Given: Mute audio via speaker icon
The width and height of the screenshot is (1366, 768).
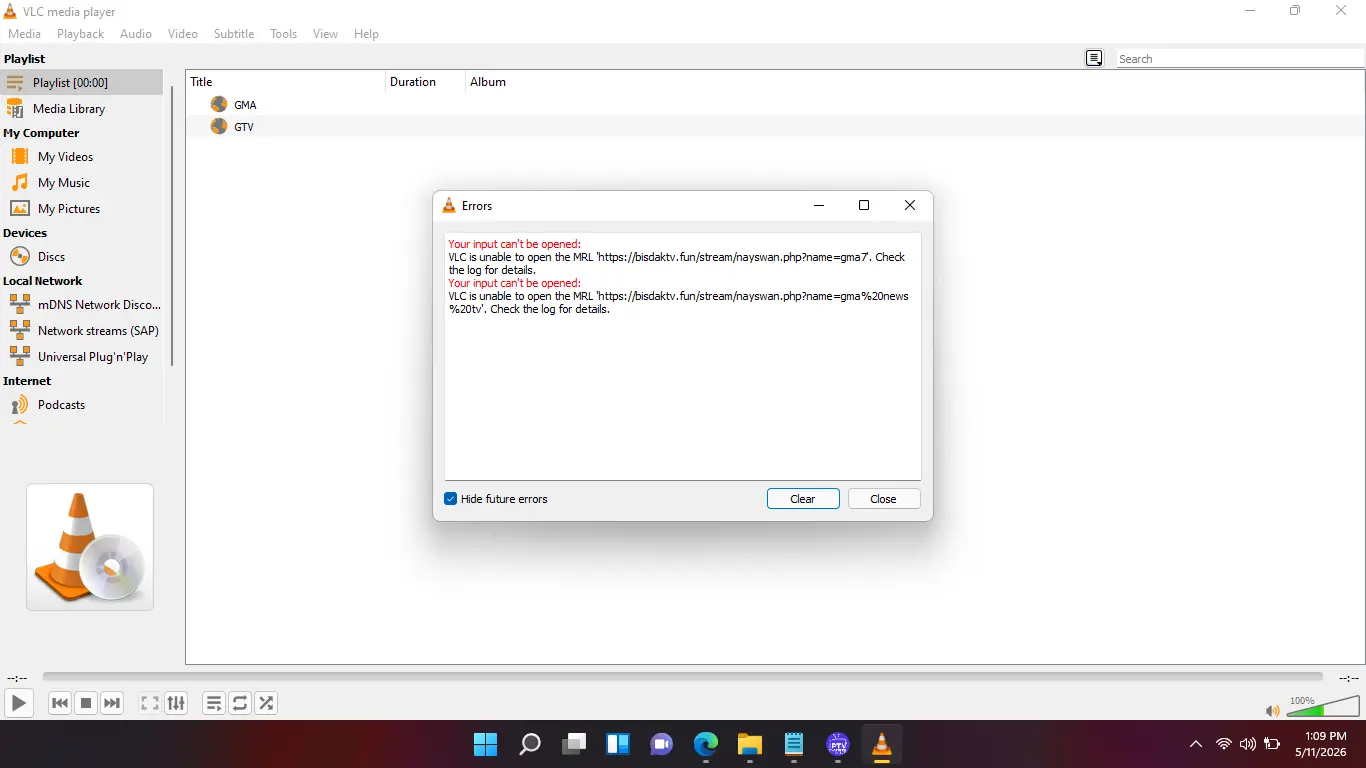Looking at the screenshot, I should pyautogui.click(x=1272, y=711).
